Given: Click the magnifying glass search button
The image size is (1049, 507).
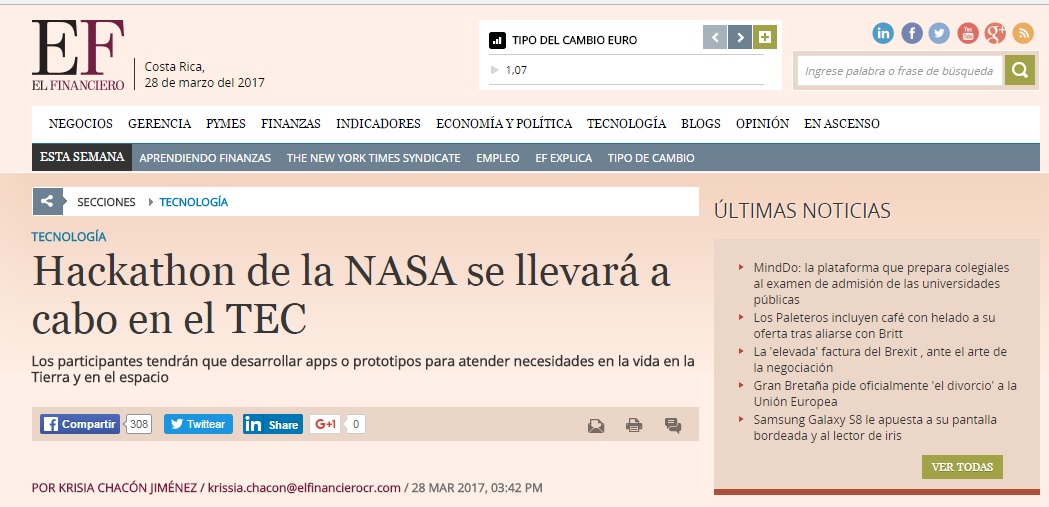Looking at the screenshot, I should point(1019,70).
